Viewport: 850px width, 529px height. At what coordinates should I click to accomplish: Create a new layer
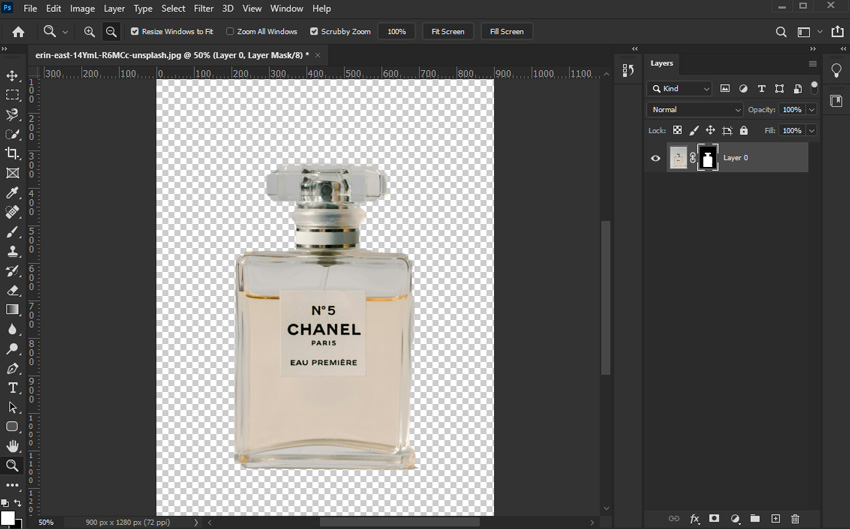[775, 519]
